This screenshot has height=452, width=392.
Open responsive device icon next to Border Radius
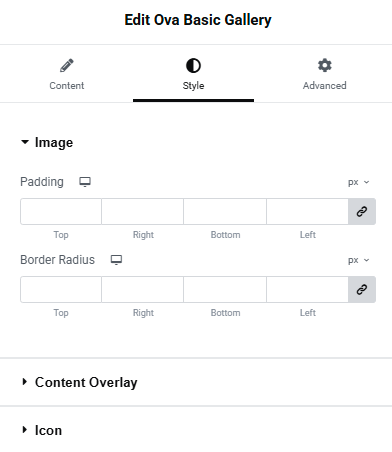click(116, 260)
